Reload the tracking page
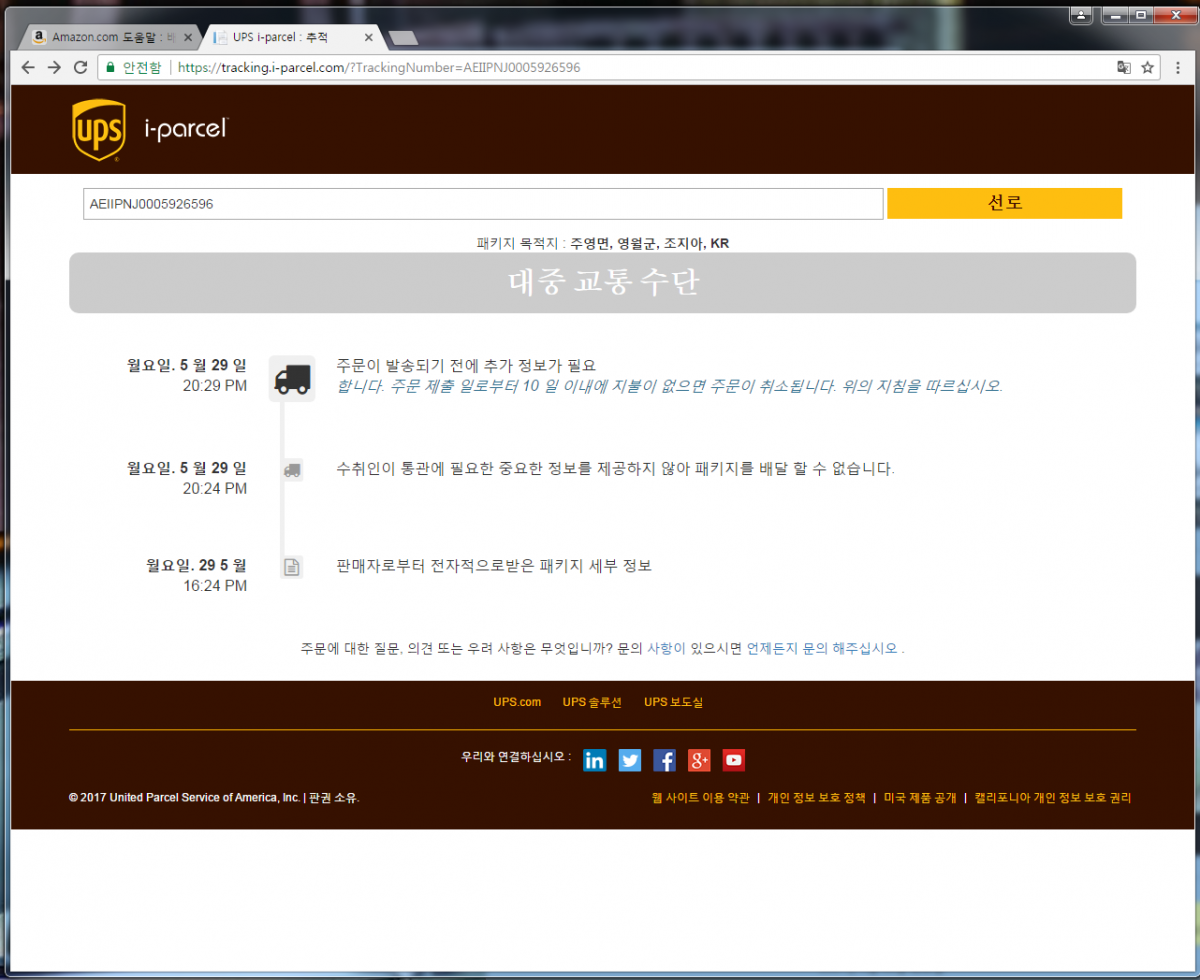 click(x=81, y=68)
